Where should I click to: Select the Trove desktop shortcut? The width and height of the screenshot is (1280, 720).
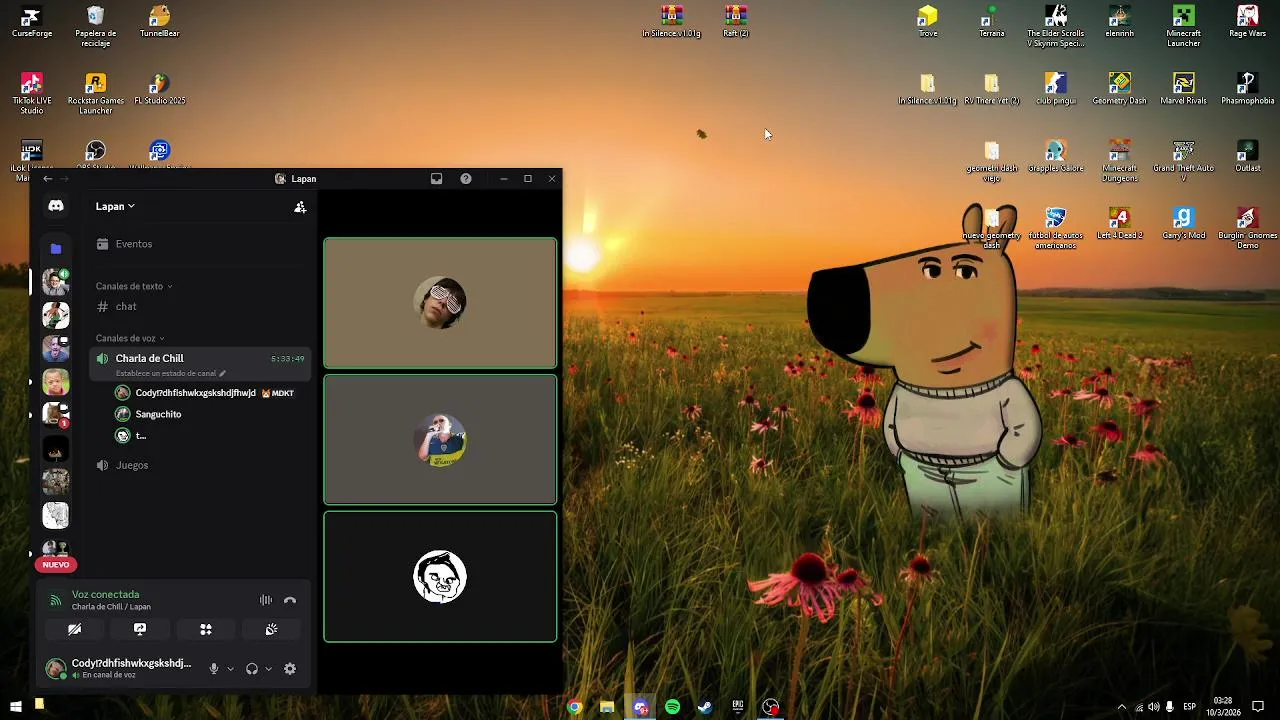(x=928, y=22)
